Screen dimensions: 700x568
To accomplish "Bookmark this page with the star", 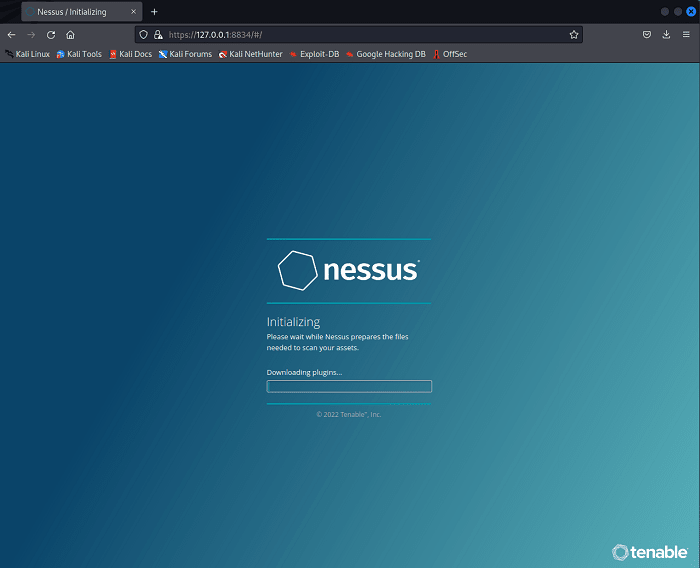I will click(x=574, y=35).
